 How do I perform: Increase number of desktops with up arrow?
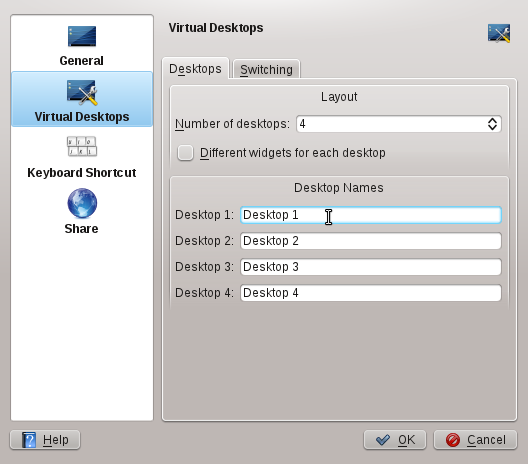point(492,120)
